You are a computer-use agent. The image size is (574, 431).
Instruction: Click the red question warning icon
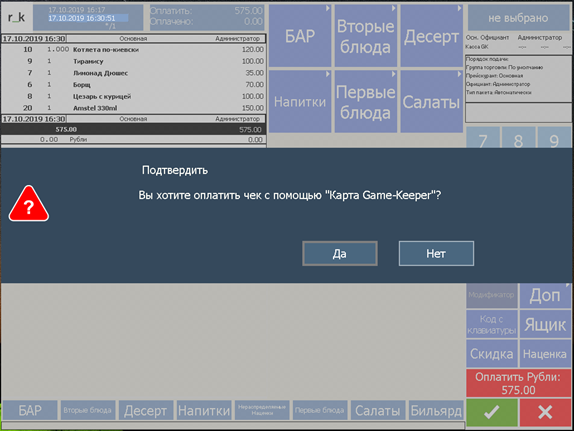[x=29, y=204]
